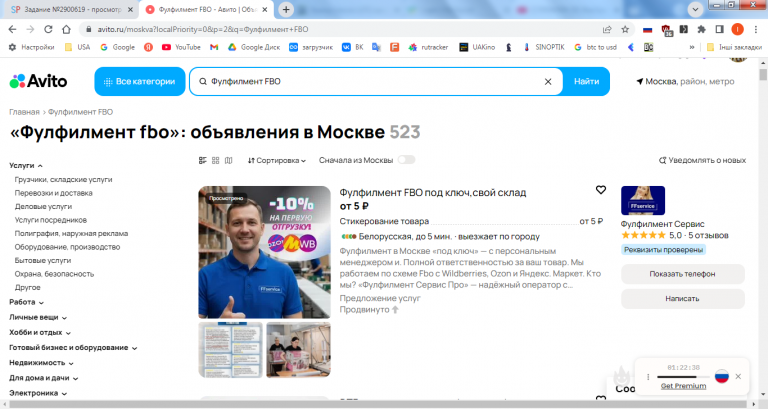Open YouTube bookmark
The image size is (768, 409).
click(x=181, y=47)
